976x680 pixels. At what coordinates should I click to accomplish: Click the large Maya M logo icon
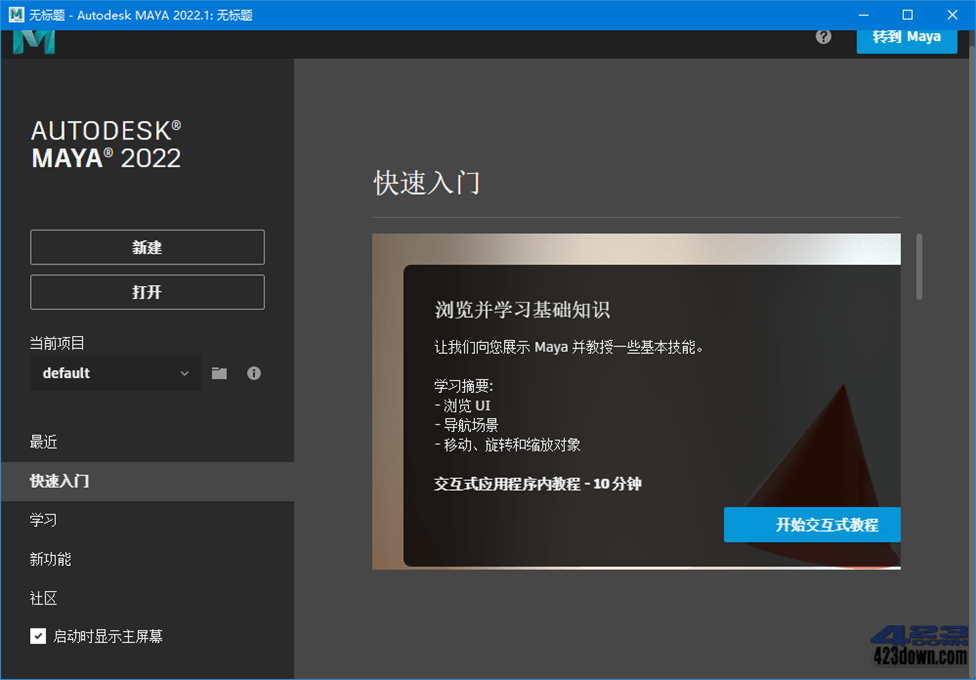pyautogui.click(x=33, y=40)
